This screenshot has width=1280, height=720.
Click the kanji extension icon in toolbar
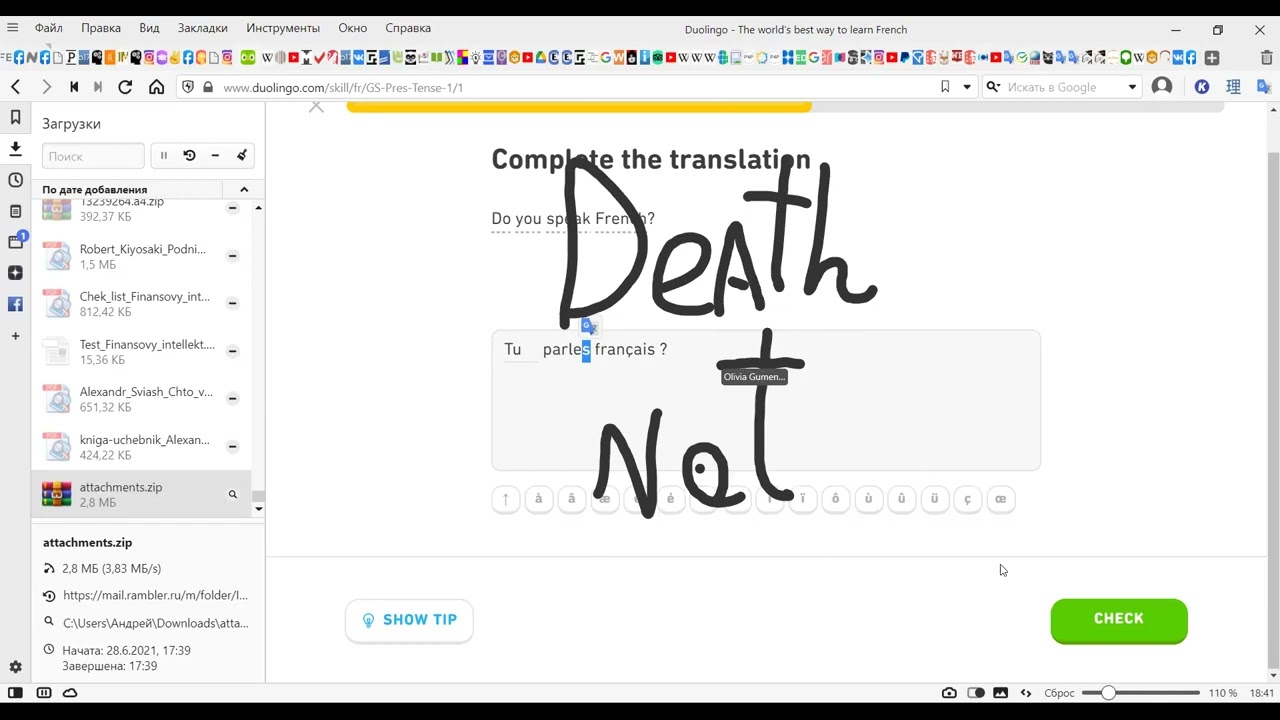(x=1233, y=87)
